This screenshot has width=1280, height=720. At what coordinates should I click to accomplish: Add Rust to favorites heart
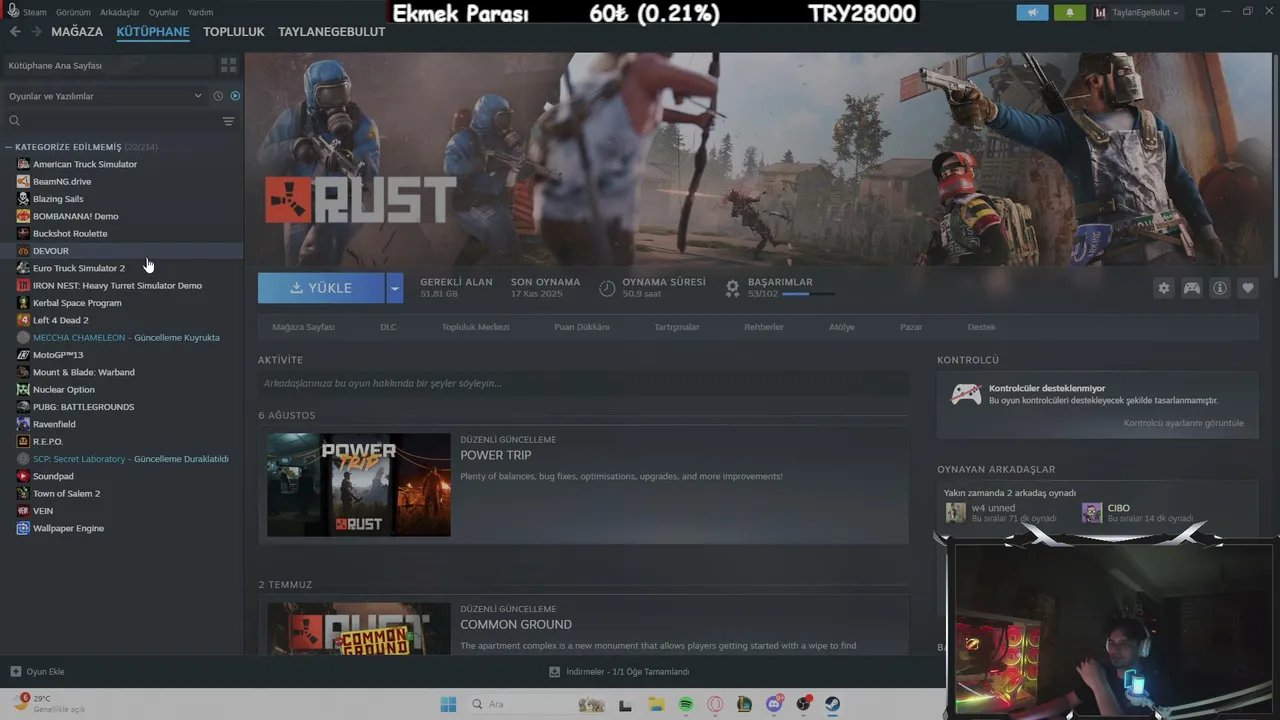1248,288
